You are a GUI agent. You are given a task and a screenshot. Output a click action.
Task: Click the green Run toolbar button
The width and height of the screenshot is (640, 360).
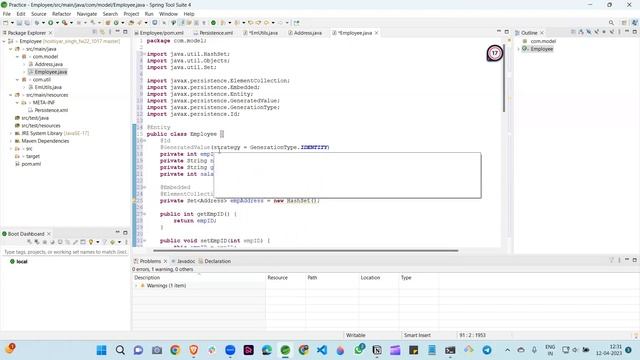(x=51, y=23)
